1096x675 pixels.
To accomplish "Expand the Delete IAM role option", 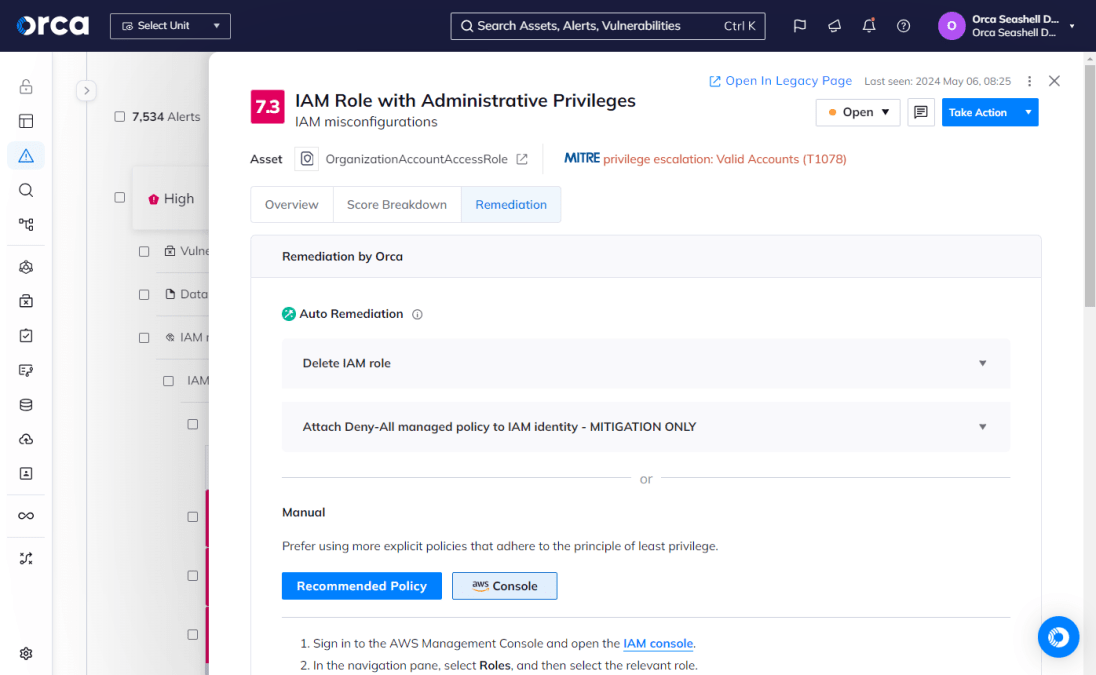I will (646, 363).
